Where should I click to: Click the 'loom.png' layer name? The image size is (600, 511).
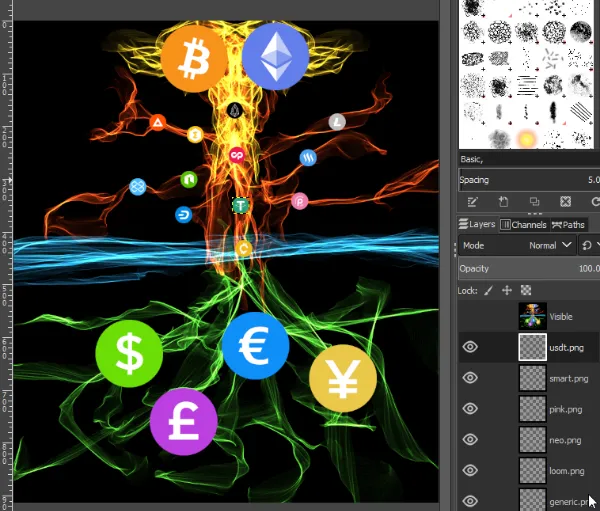click(567, 471)
